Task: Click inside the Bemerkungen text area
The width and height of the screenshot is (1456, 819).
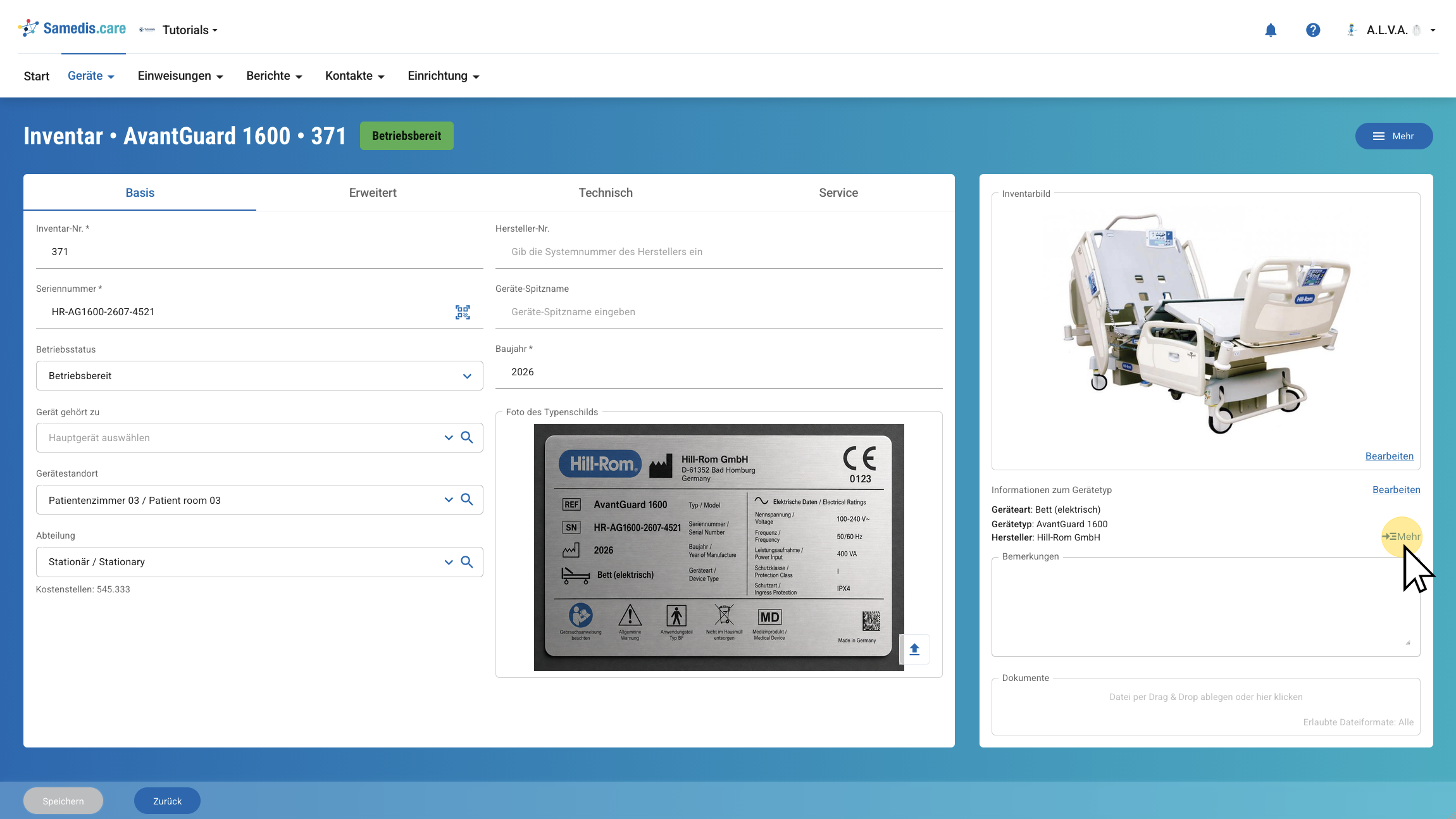Action: [1205, 606]
